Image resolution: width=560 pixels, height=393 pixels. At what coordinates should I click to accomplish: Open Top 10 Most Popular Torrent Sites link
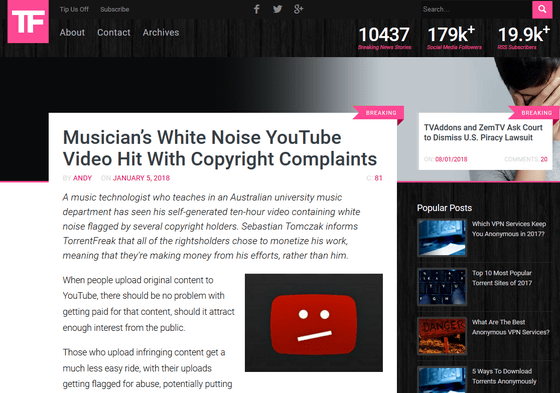coord(502,278)
